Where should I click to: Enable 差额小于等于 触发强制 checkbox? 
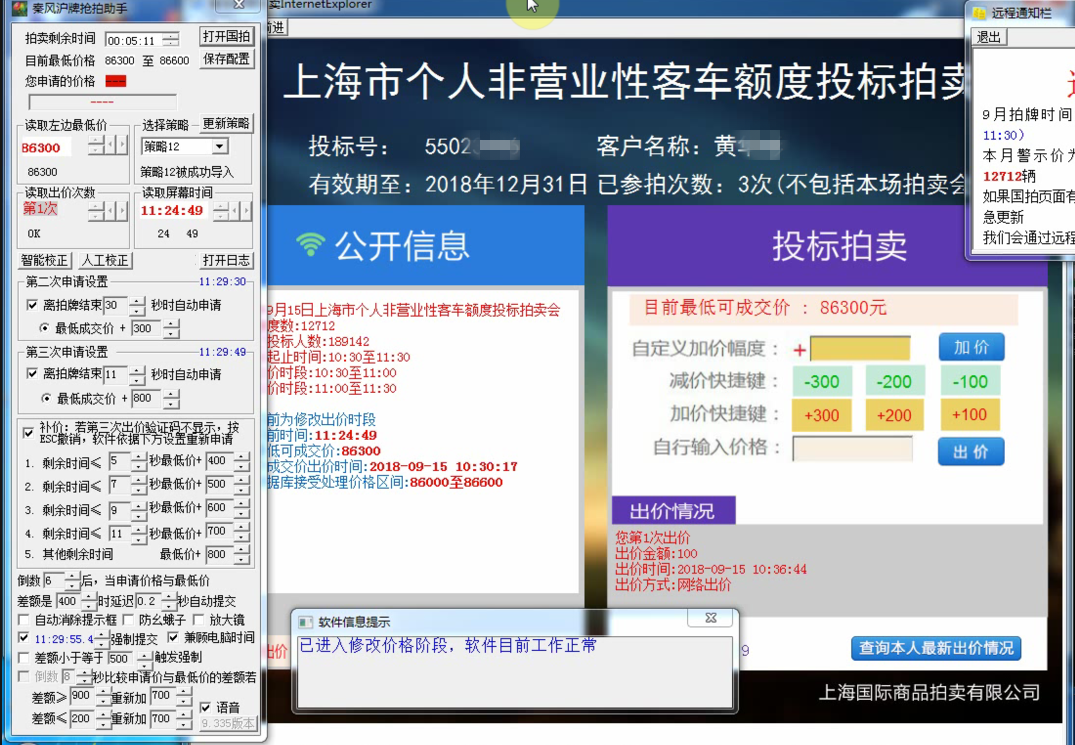[x=23, y=657]
